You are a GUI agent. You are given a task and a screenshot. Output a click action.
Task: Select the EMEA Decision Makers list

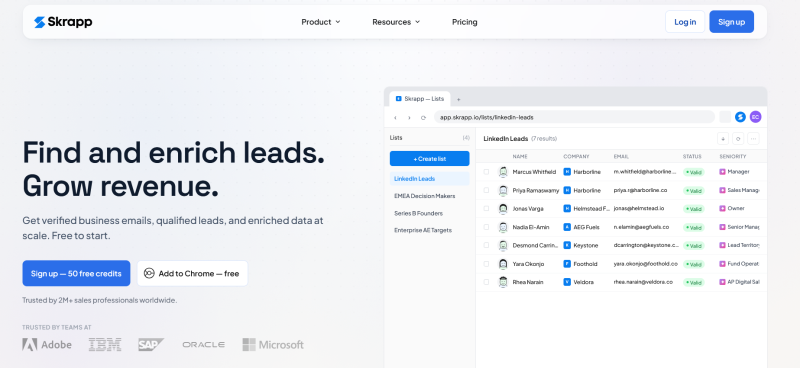pos(430,196)
